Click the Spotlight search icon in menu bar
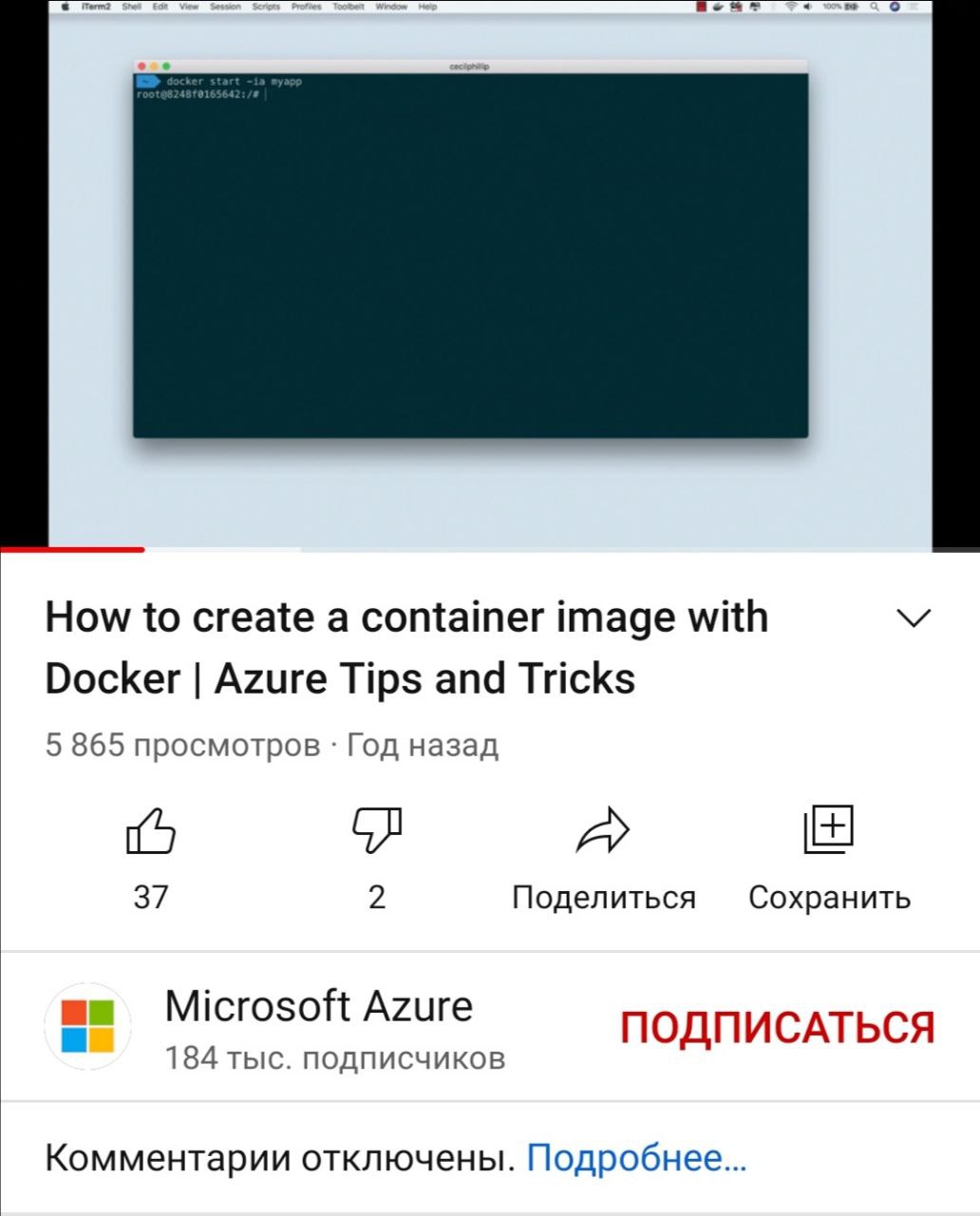The width and height of the screenshot is (980, 1216). (x=872, y=7)
